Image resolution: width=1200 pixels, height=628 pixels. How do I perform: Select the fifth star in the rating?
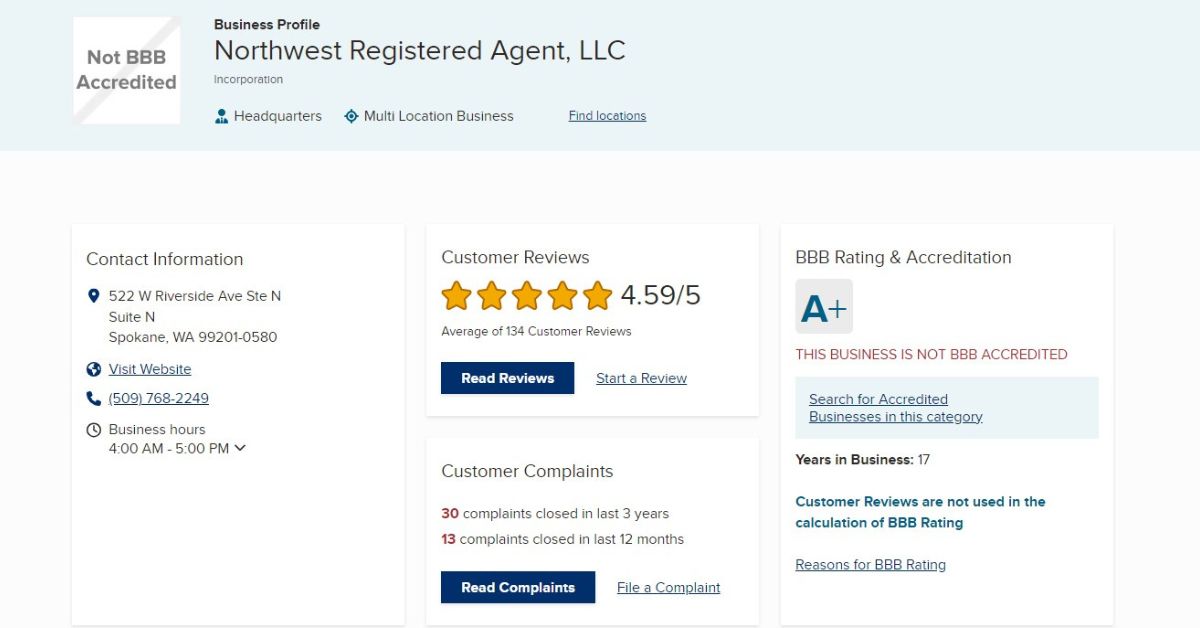click(598, 296)
